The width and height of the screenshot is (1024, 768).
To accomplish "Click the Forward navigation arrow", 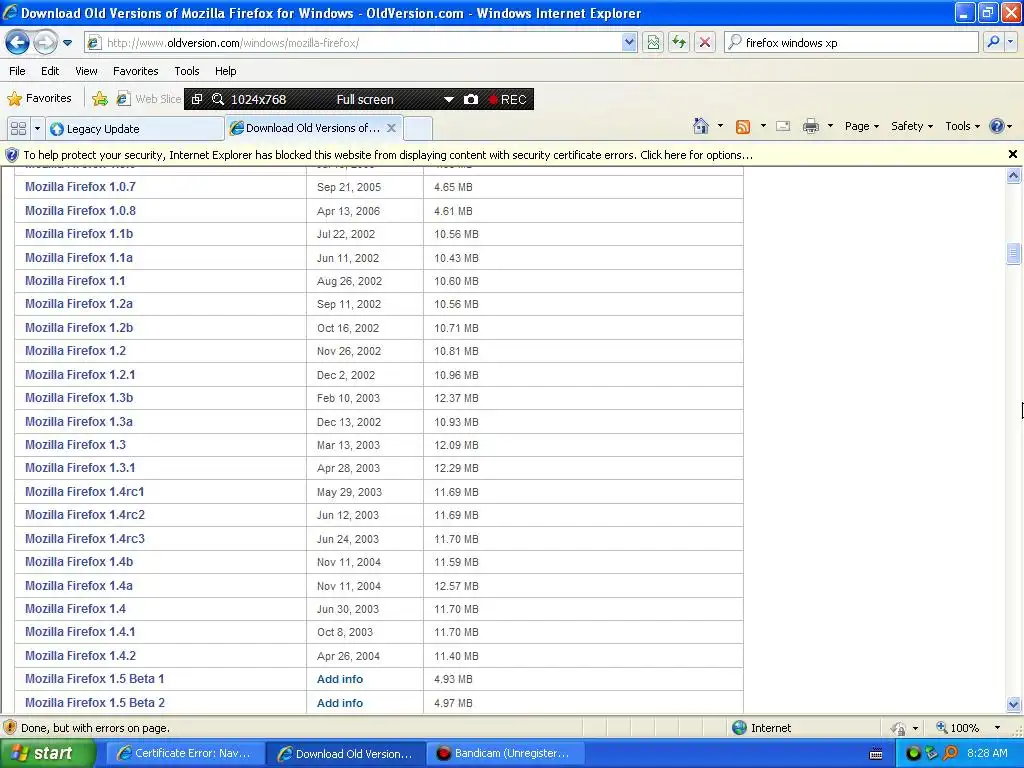I will (x=45, y=42).
